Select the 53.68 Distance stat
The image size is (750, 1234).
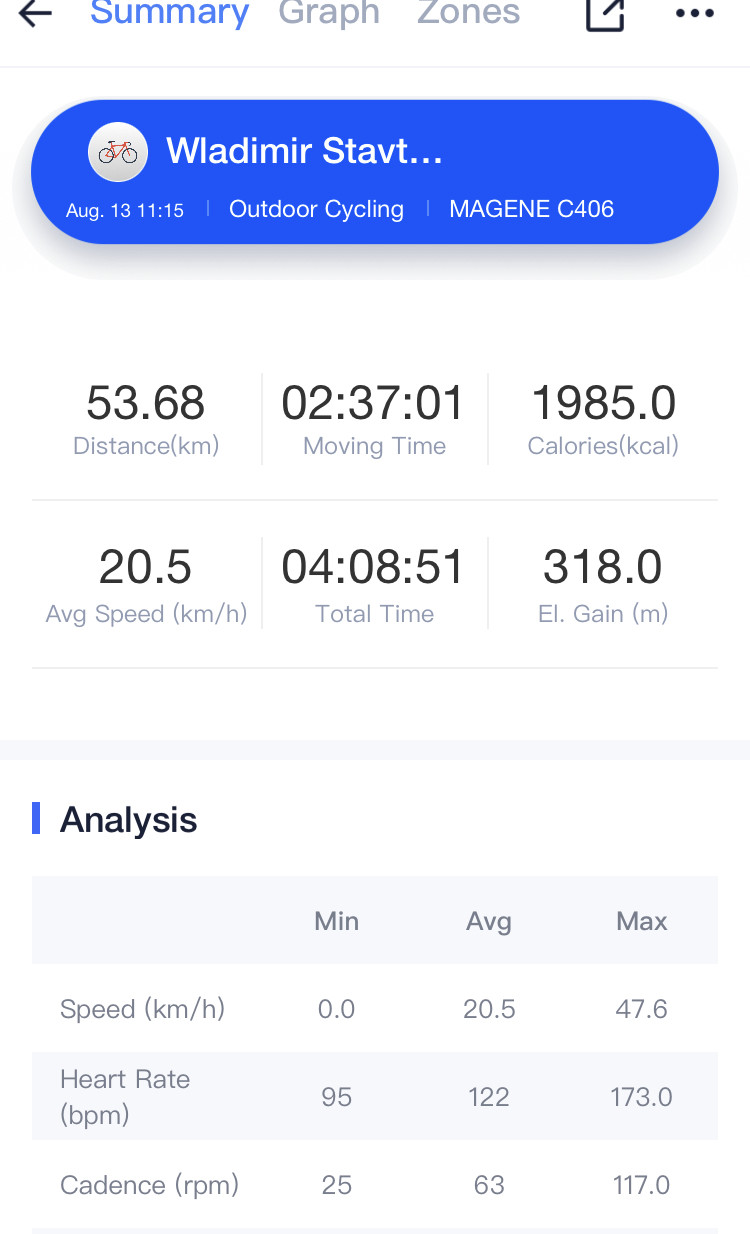pos(146,419)
